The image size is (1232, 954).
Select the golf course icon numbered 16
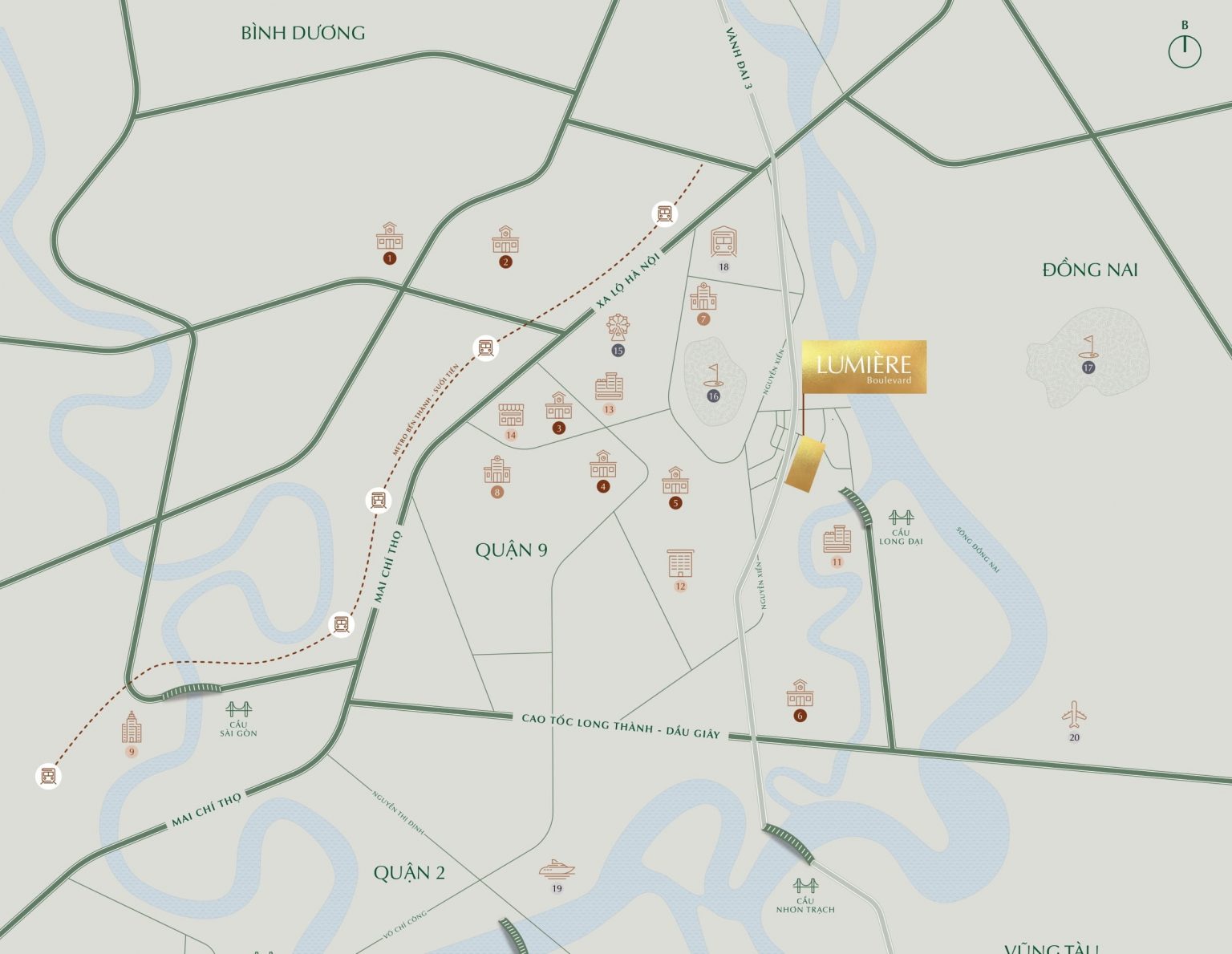[x=713, y=376]
